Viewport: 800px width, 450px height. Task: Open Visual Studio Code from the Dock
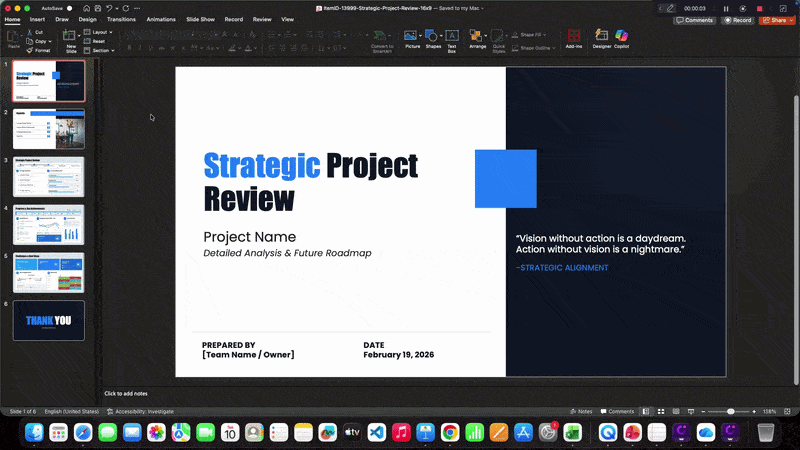pos(377,433)
